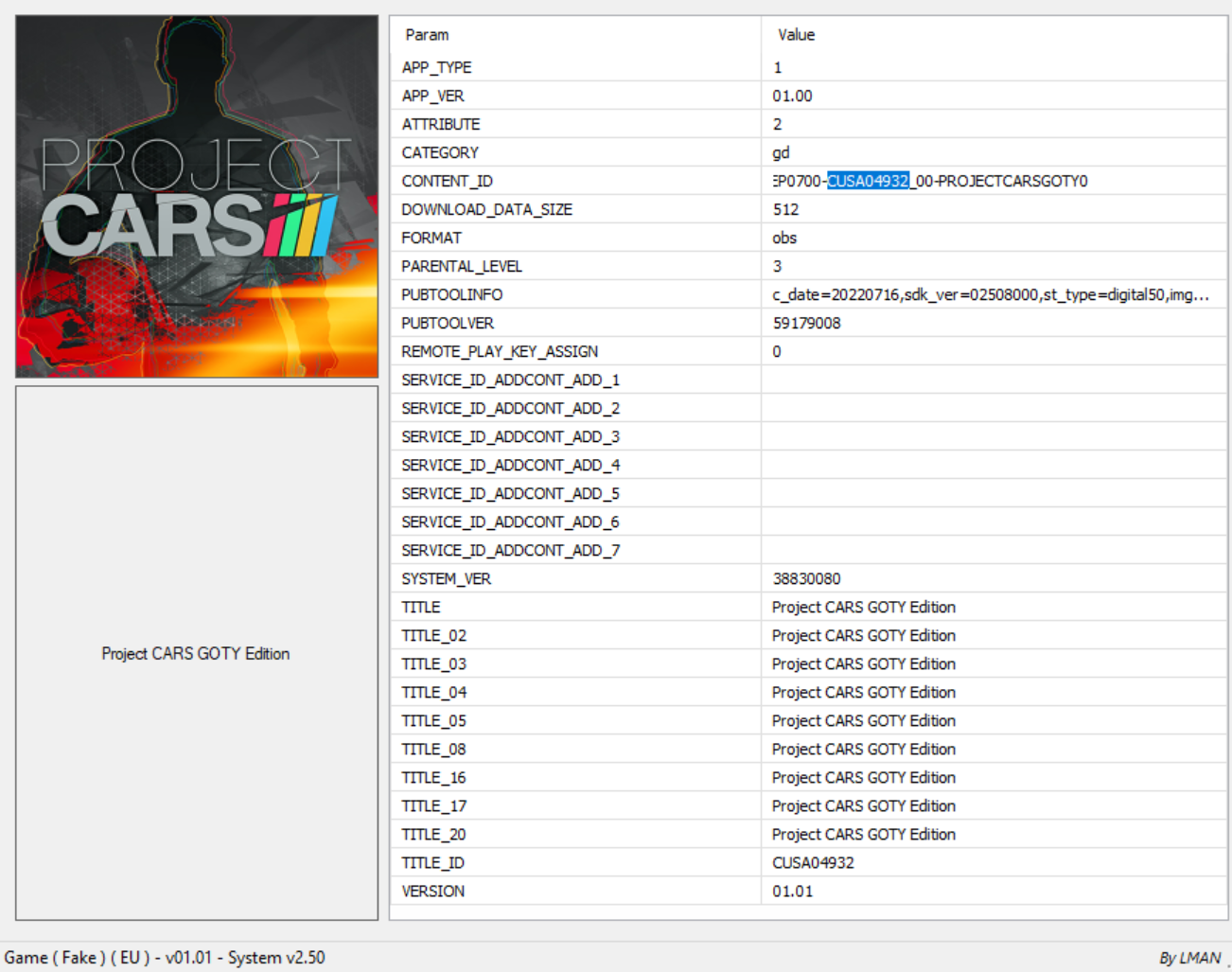Image resolution: width=1232 pixels, height=972 pixels.
Task: Select the SERVICE_ID_ADDCONT_ADD_6 row
Action: (809, 521)
